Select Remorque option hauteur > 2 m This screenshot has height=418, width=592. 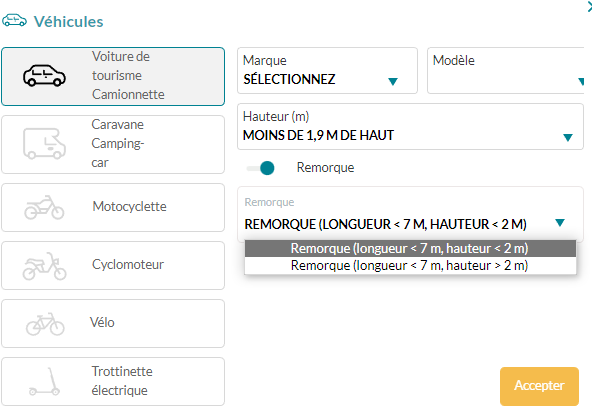tap(410, 265)
